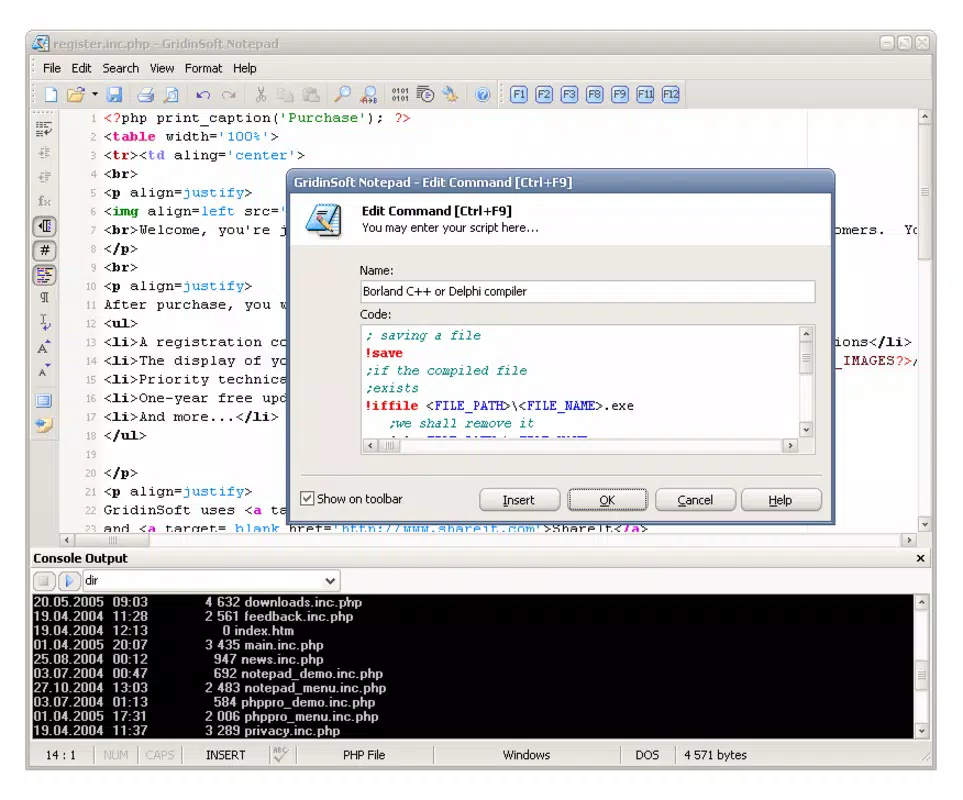
Task: Open print preview icon
Action: pyautogui.click(x=171, y=95)
